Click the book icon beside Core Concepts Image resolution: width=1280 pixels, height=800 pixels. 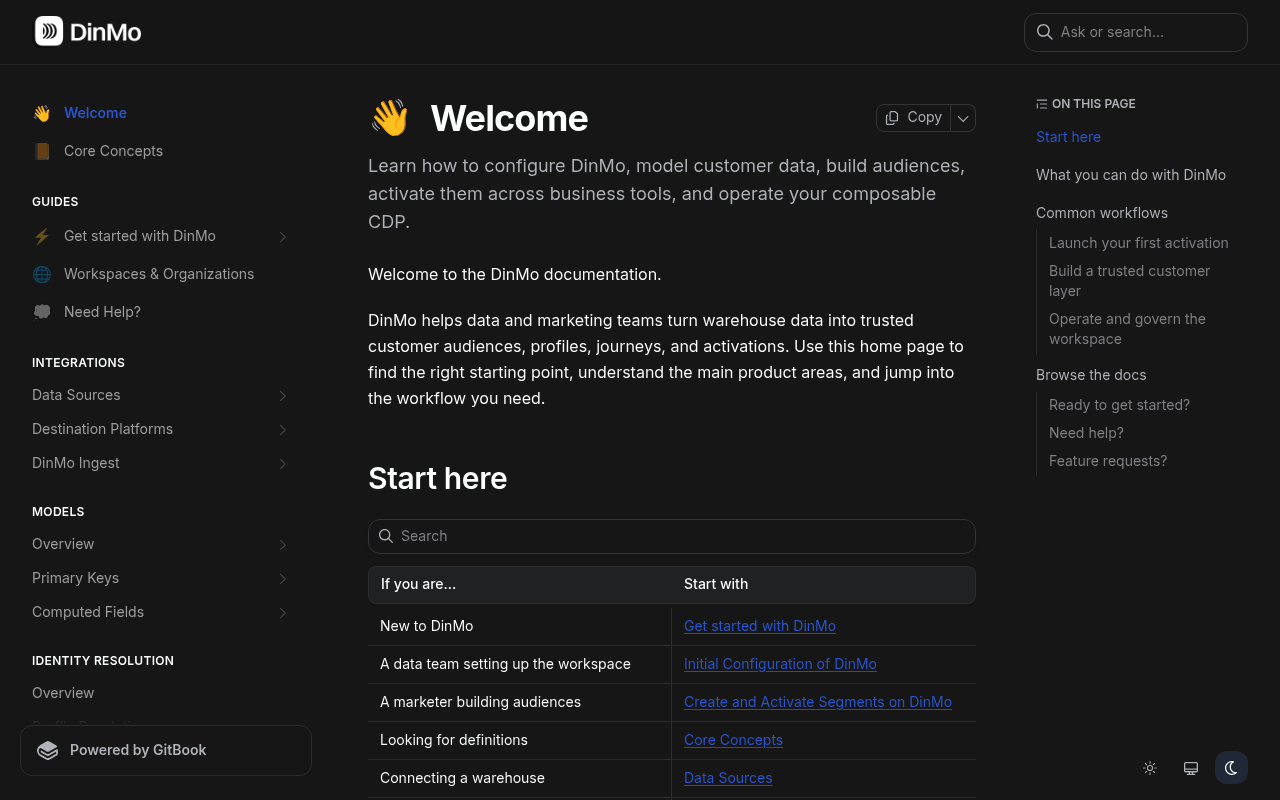coord(42,151)
